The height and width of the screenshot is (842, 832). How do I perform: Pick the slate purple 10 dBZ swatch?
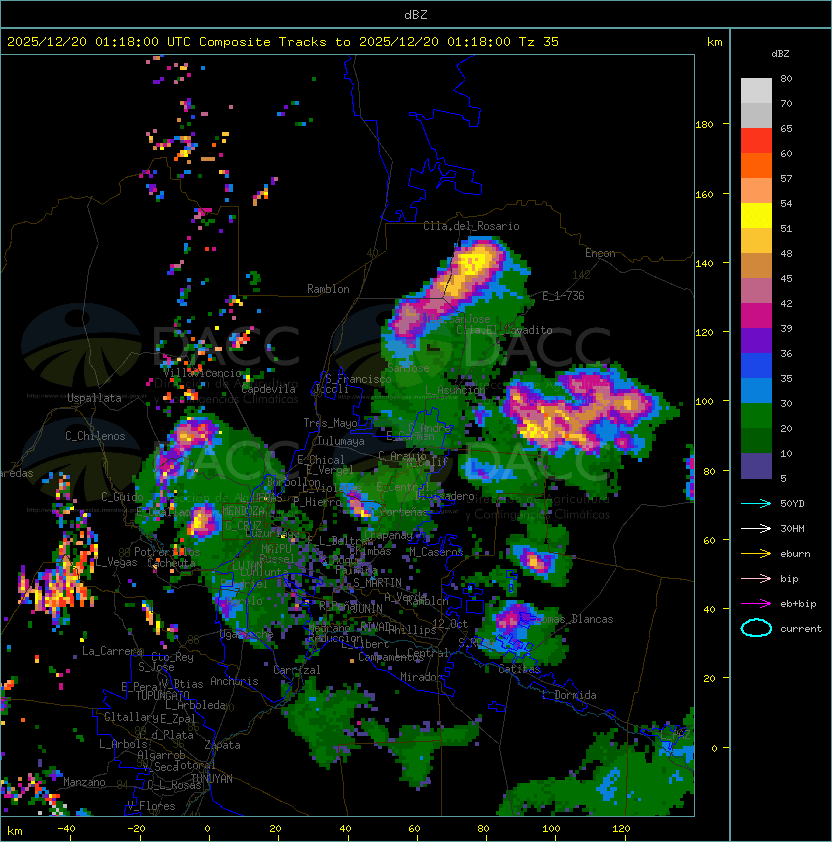(756, 466)
